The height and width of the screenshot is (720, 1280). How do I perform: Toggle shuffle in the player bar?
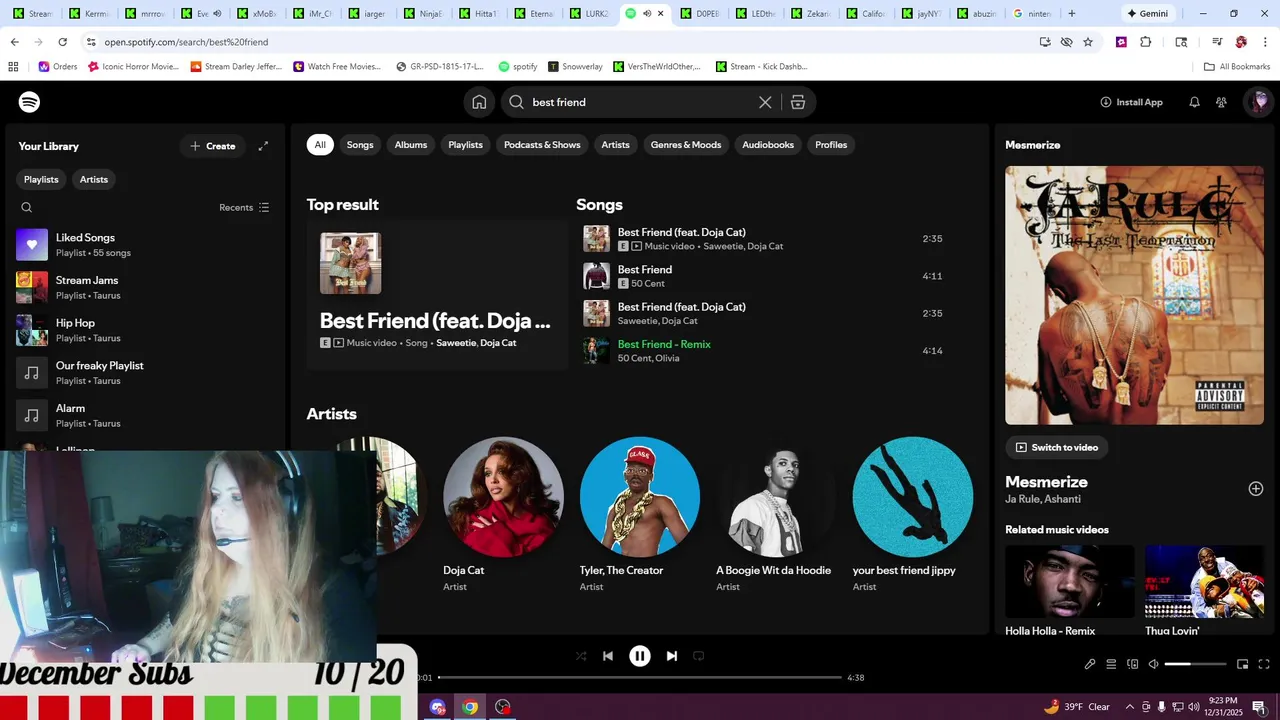tap(581, 656)
